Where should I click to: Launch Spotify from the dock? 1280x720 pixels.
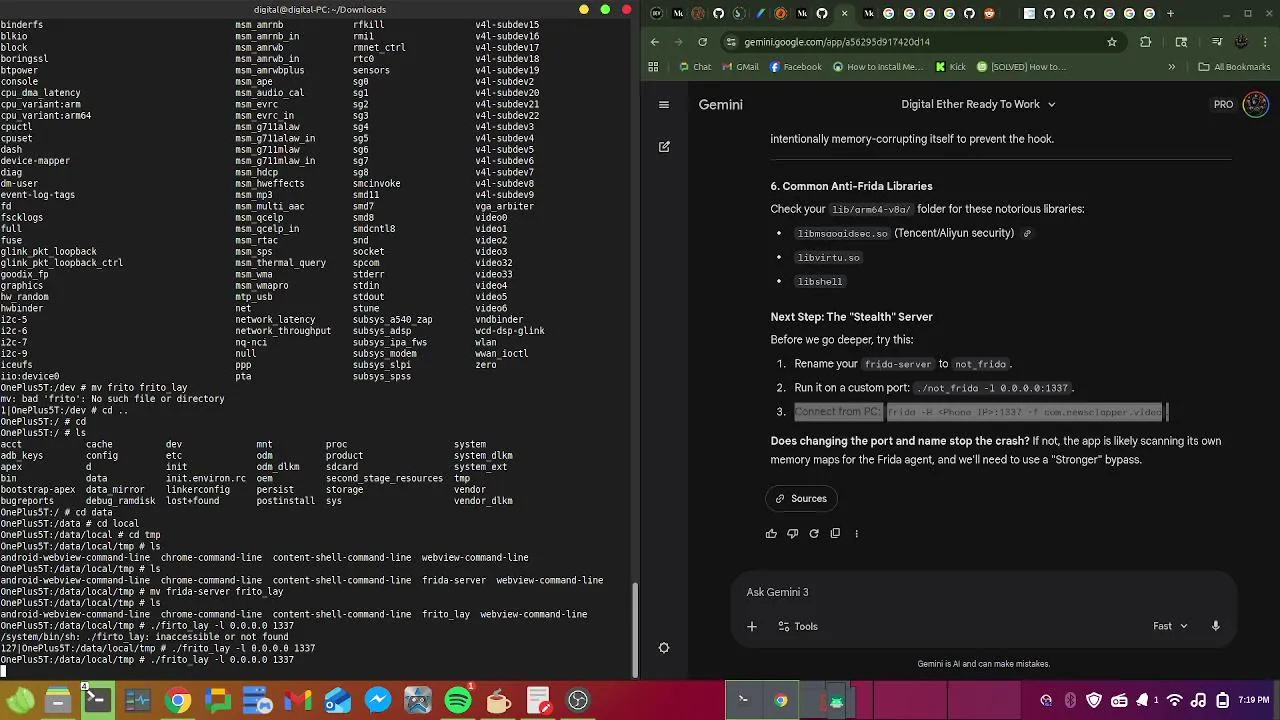[458, 700]
